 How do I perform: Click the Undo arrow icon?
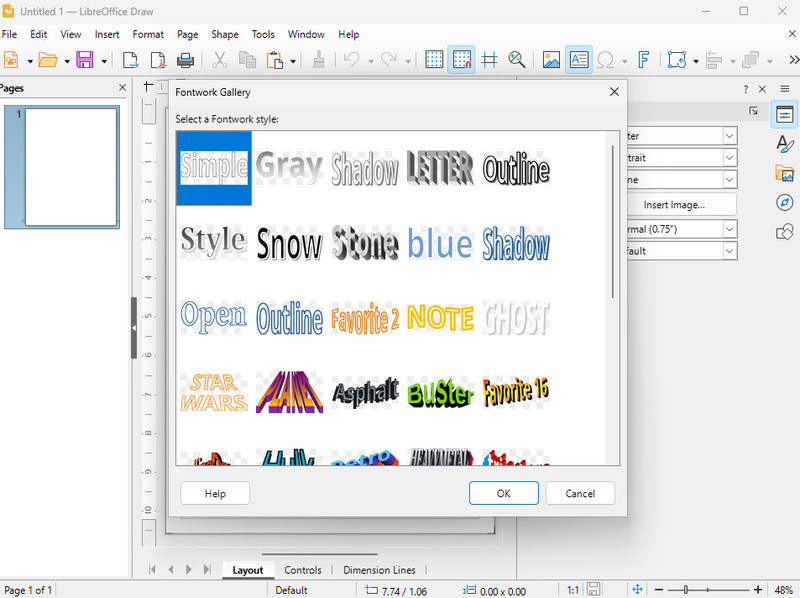pyautogui.click(x=352, y=60)
